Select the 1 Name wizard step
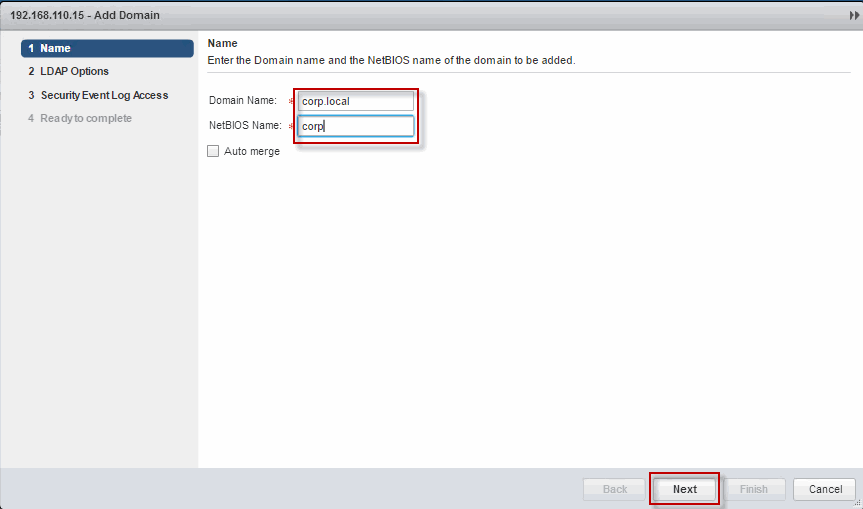This screenshot has width=863, height=509. tap(107, 48)
